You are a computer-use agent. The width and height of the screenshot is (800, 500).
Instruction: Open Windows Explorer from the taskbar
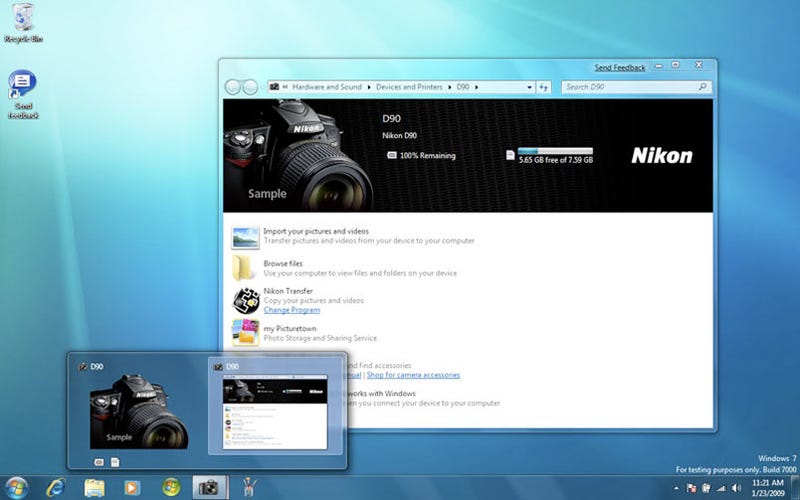[94, 488]
